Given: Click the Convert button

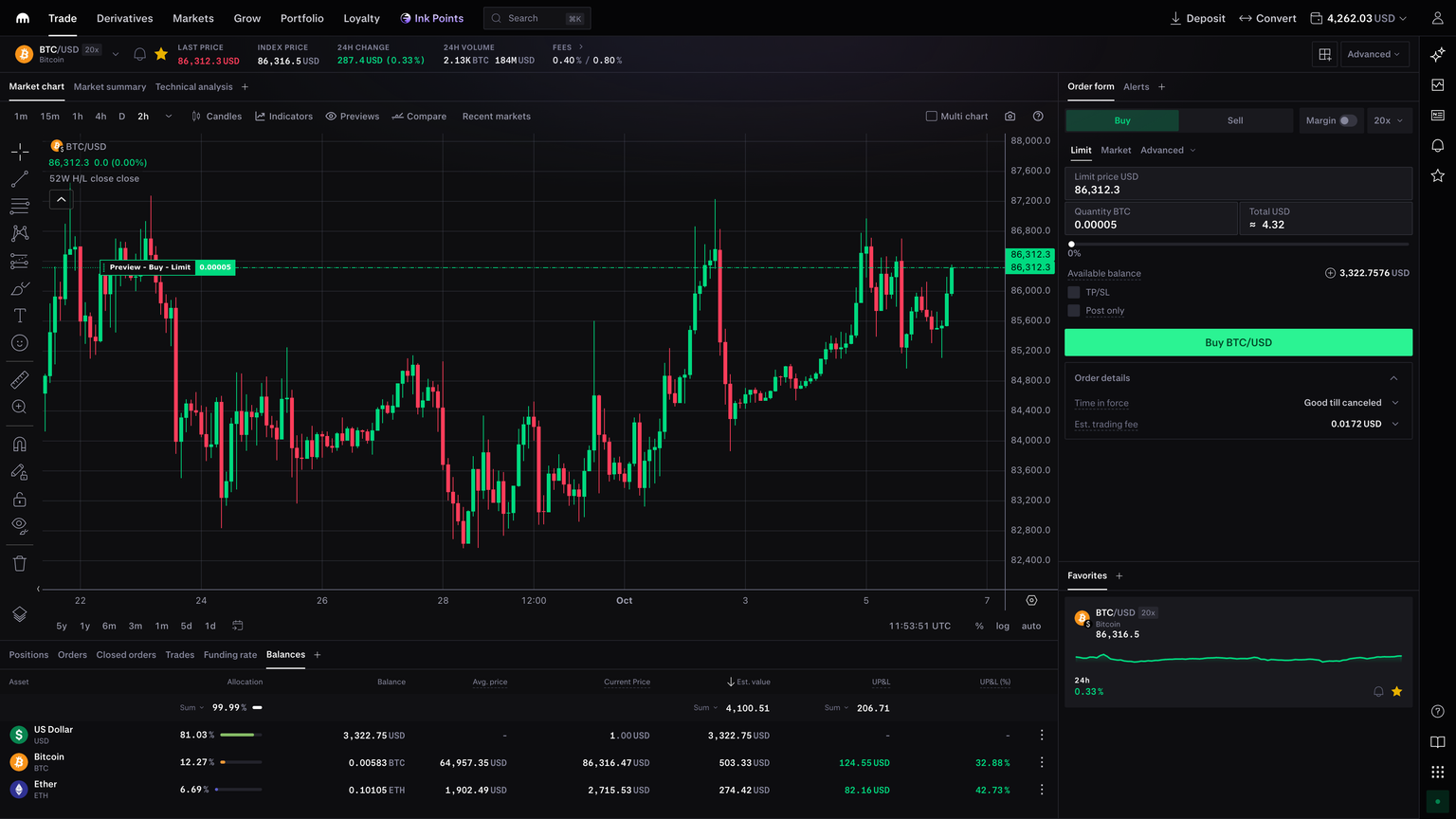Looking at the screenshot, I should (1267, 18).
